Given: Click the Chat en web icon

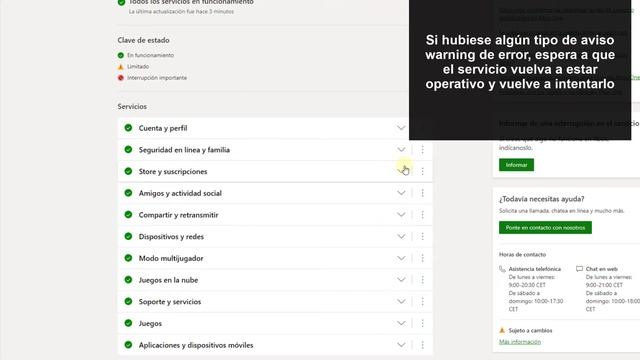Looking at the screenshot, I should coord(579,269).
